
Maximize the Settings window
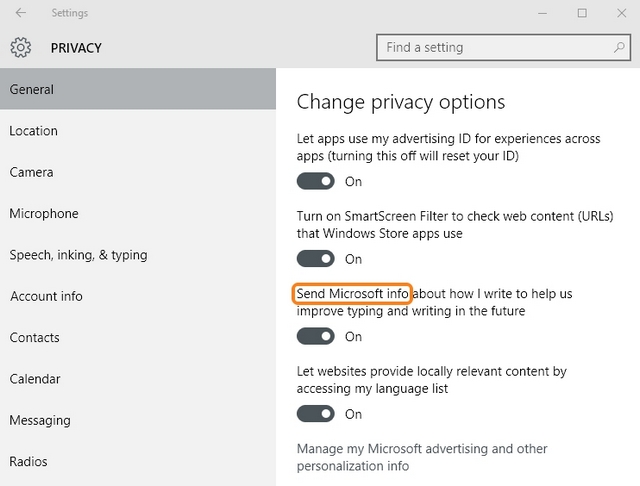pyautogui.click(x=582, y=13)
